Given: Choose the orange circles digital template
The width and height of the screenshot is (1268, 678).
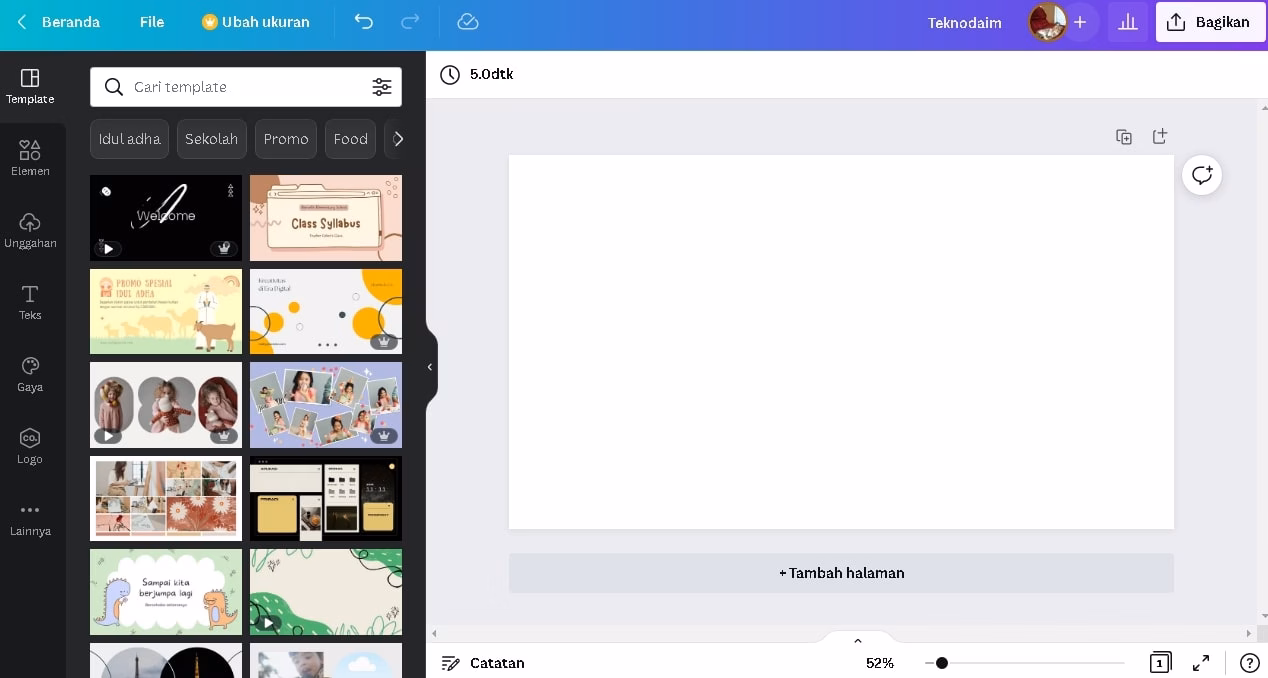Looking at the screenshot, I should tap(326, 311).
